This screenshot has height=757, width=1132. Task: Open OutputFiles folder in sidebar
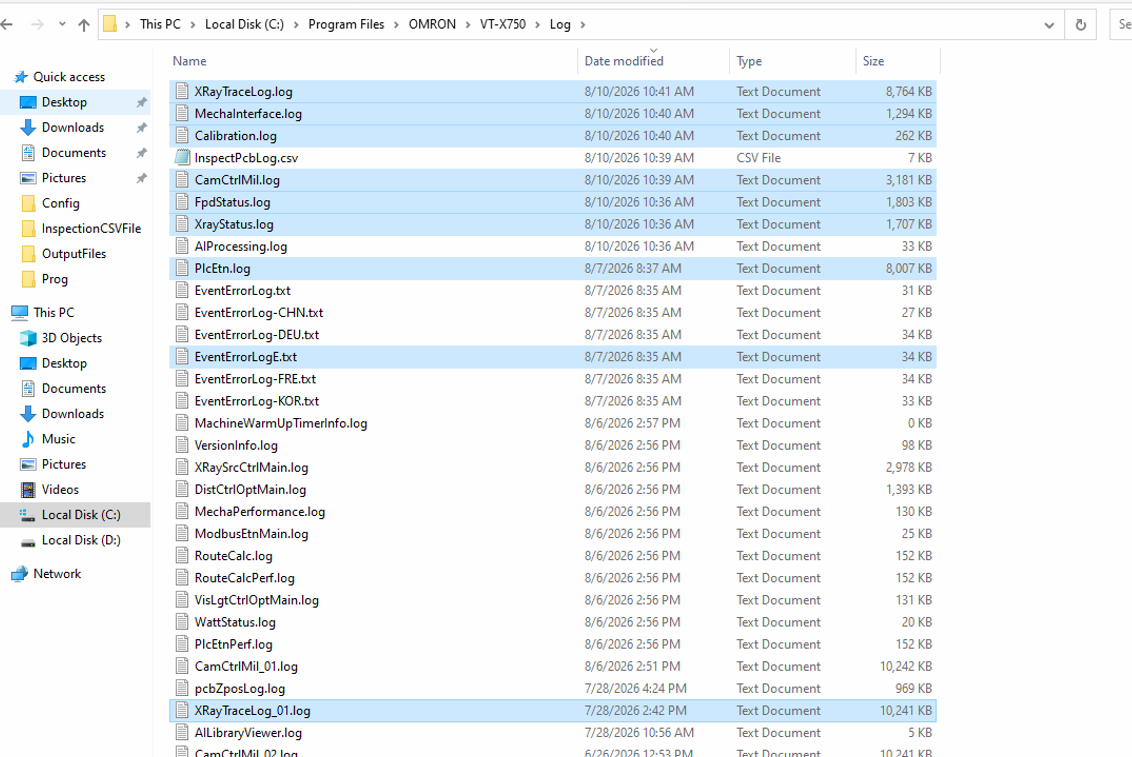pos(74,253)
